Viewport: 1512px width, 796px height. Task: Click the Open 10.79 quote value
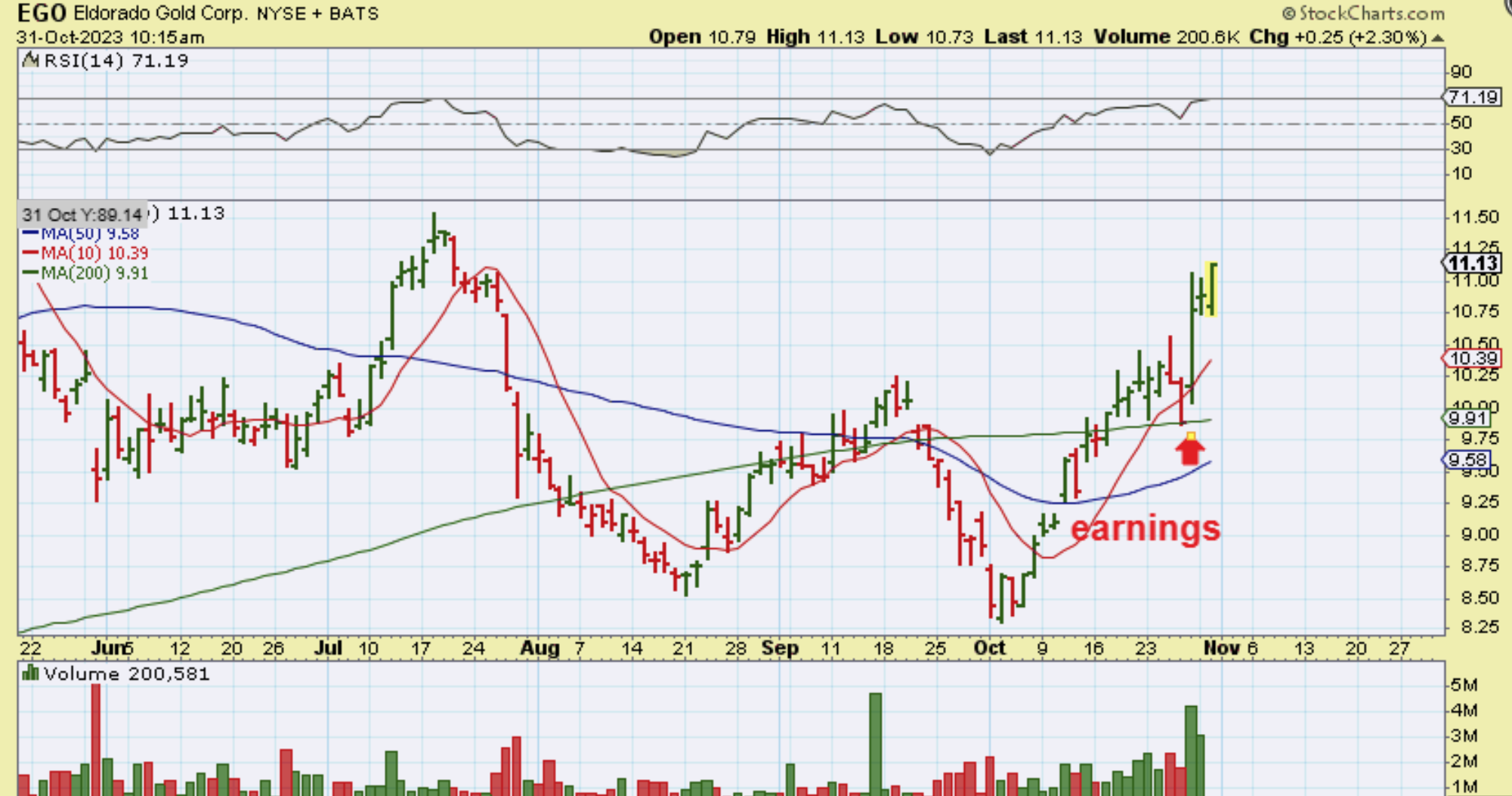click(703, 37)
